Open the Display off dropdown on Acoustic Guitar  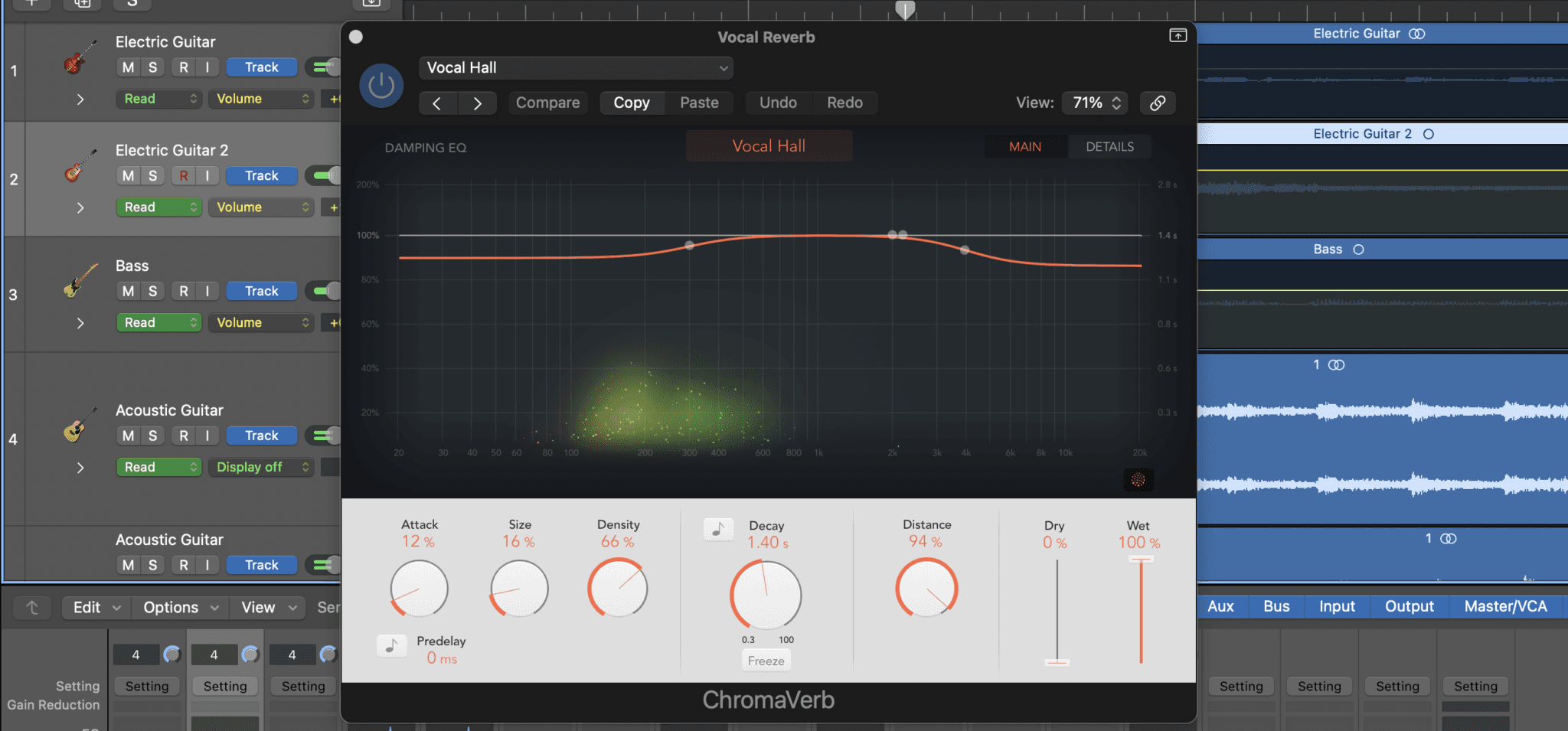coord(260,466)
